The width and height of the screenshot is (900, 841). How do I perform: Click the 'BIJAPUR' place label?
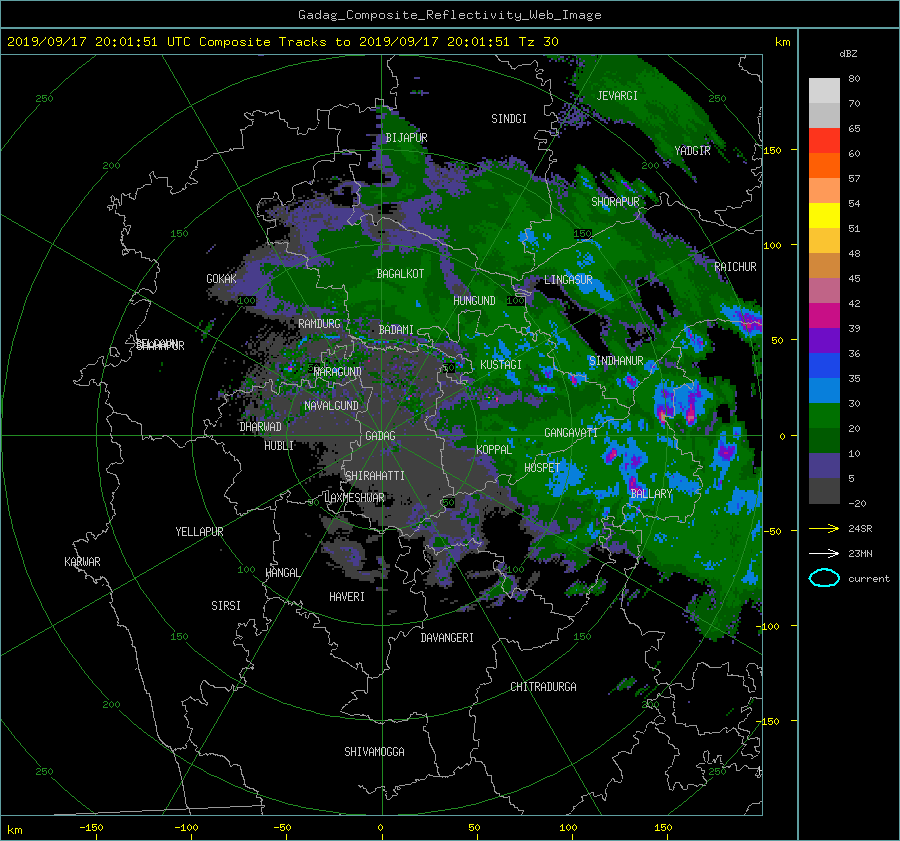(x=406, y=138)
